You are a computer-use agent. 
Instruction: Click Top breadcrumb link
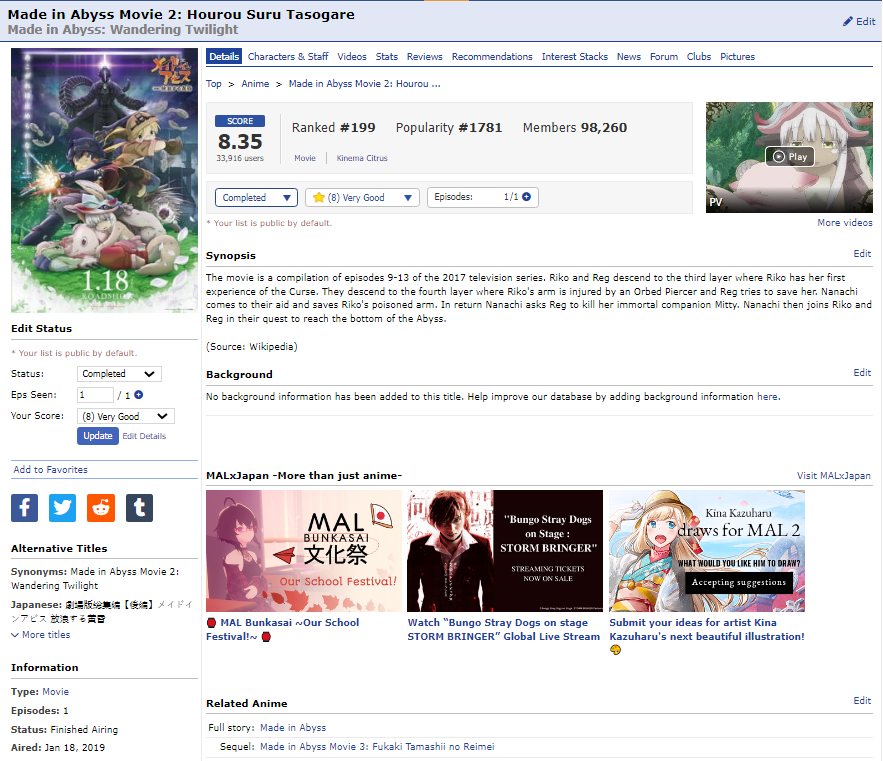coord(213,83)
